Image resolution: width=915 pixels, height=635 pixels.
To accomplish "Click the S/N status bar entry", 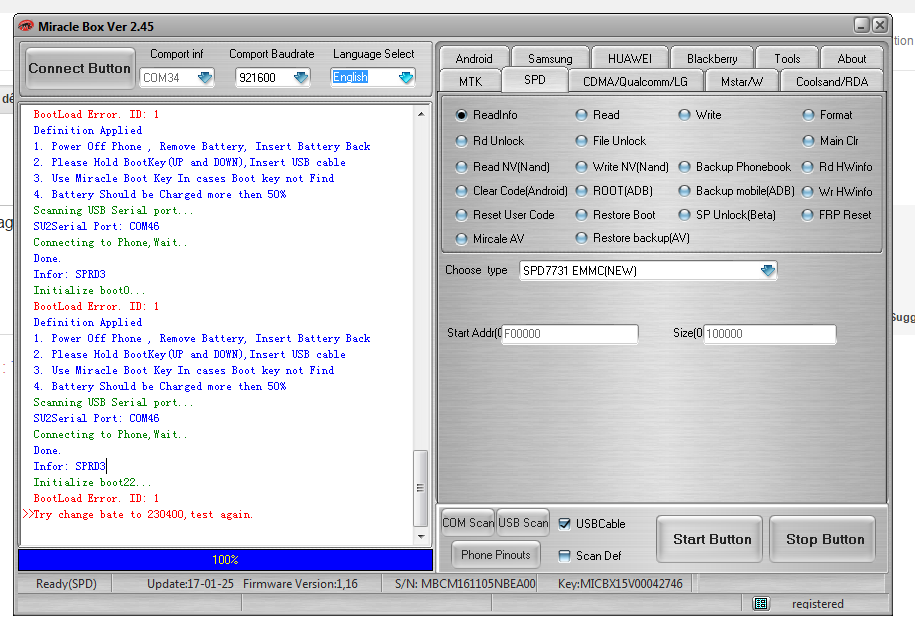I will pyautogui.click(x=465, y=583).
